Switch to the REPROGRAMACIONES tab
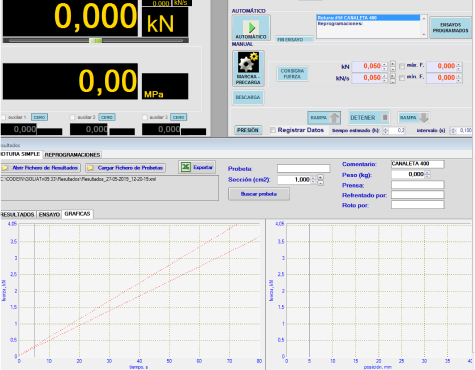 [x=72, y=155]
